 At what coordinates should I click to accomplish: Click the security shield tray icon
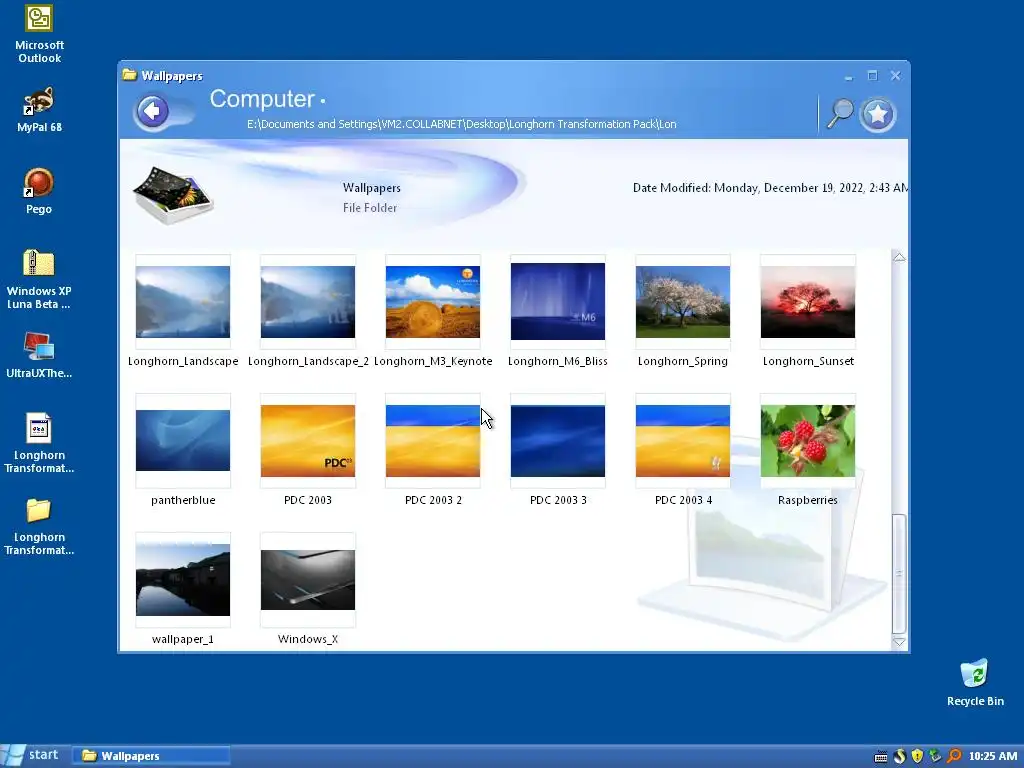[917, 756]
